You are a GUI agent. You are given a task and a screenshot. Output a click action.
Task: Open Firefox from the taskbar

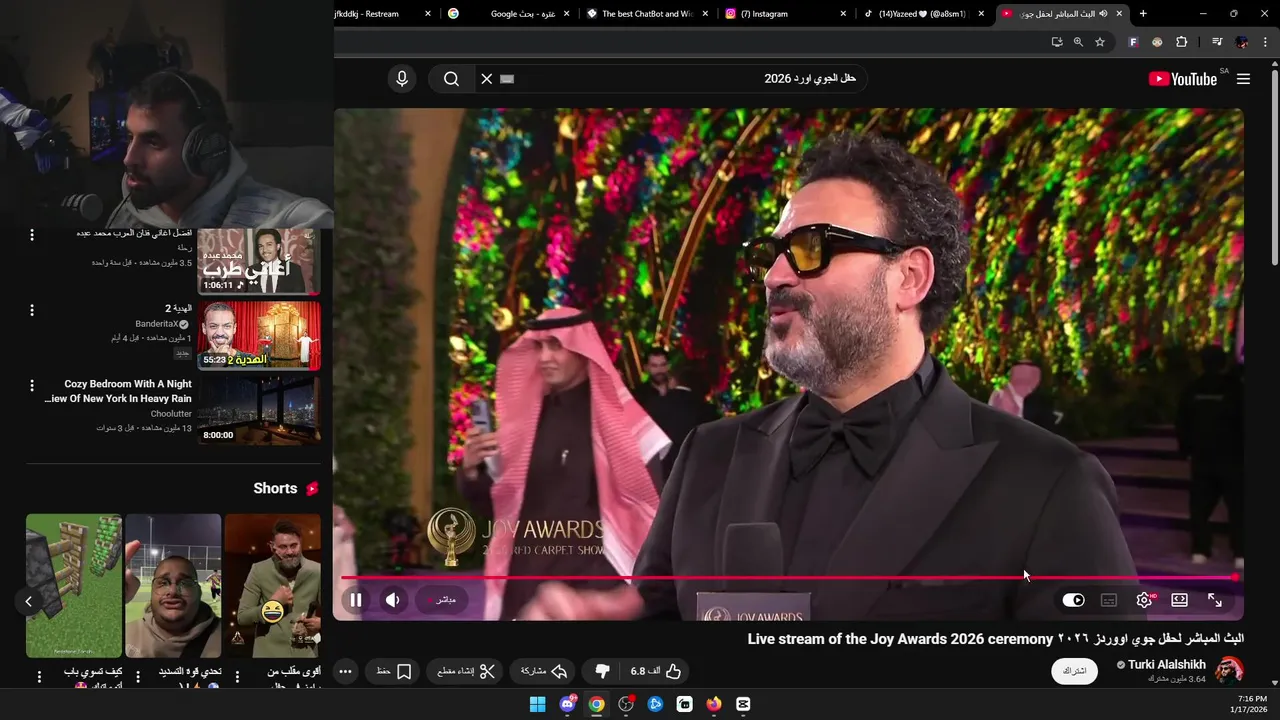tap(714, 704)
